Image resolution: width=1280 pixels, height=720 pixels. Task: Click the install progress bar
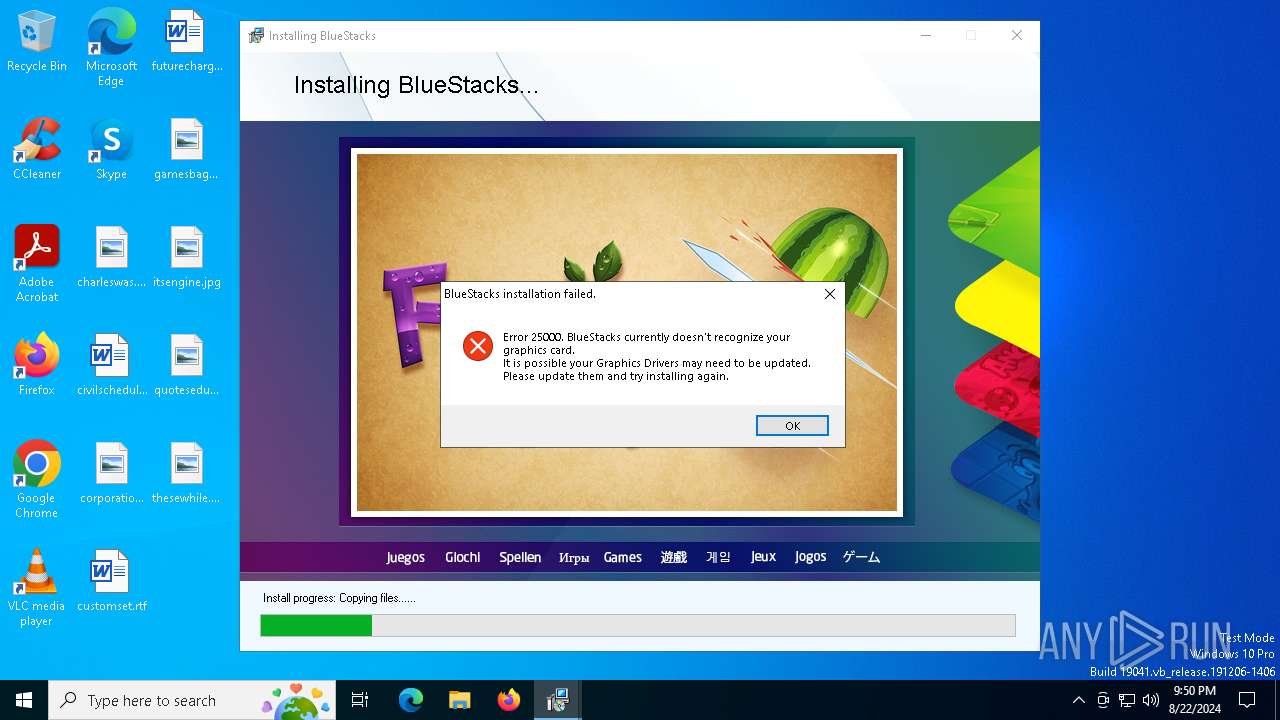pos(638,625)
